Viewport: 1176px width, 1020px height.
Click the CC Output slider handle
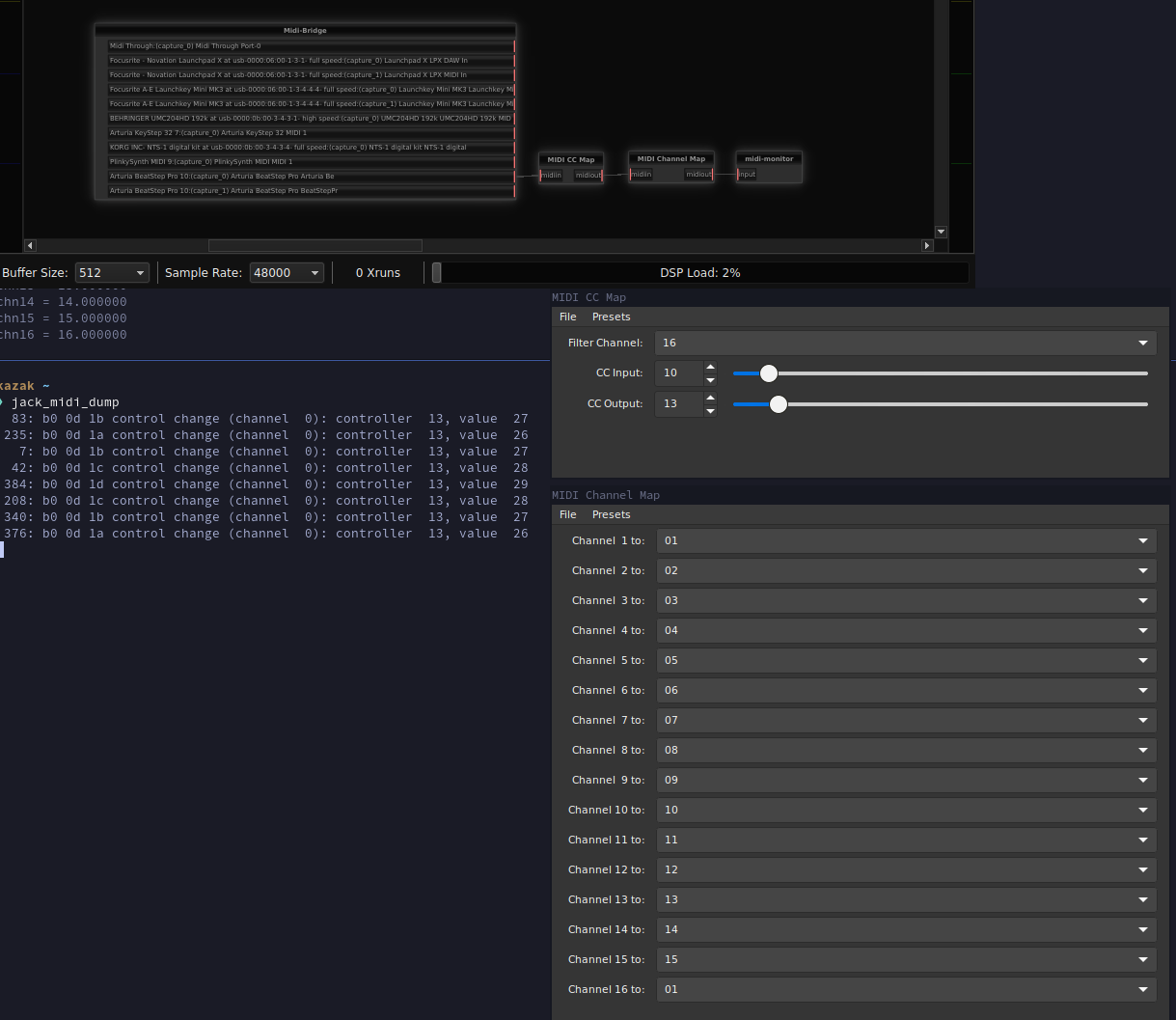tap(778, 404)
